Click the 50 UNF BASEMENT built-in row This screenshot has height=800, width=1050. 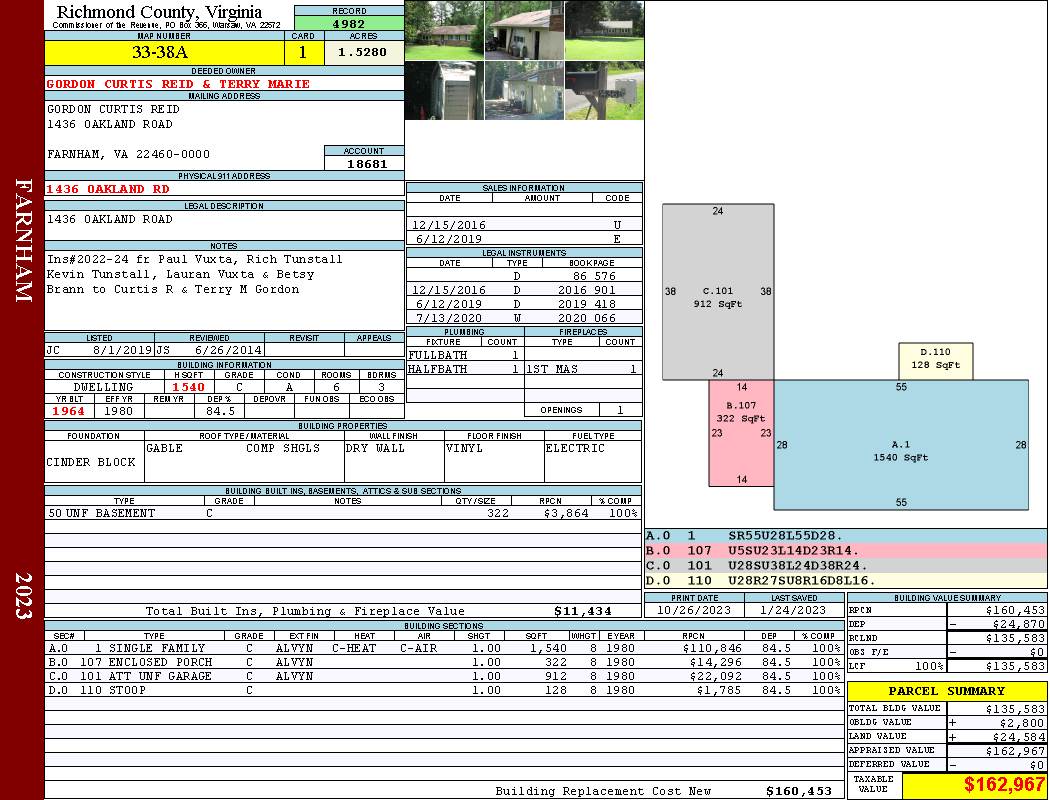click(343, 513)
